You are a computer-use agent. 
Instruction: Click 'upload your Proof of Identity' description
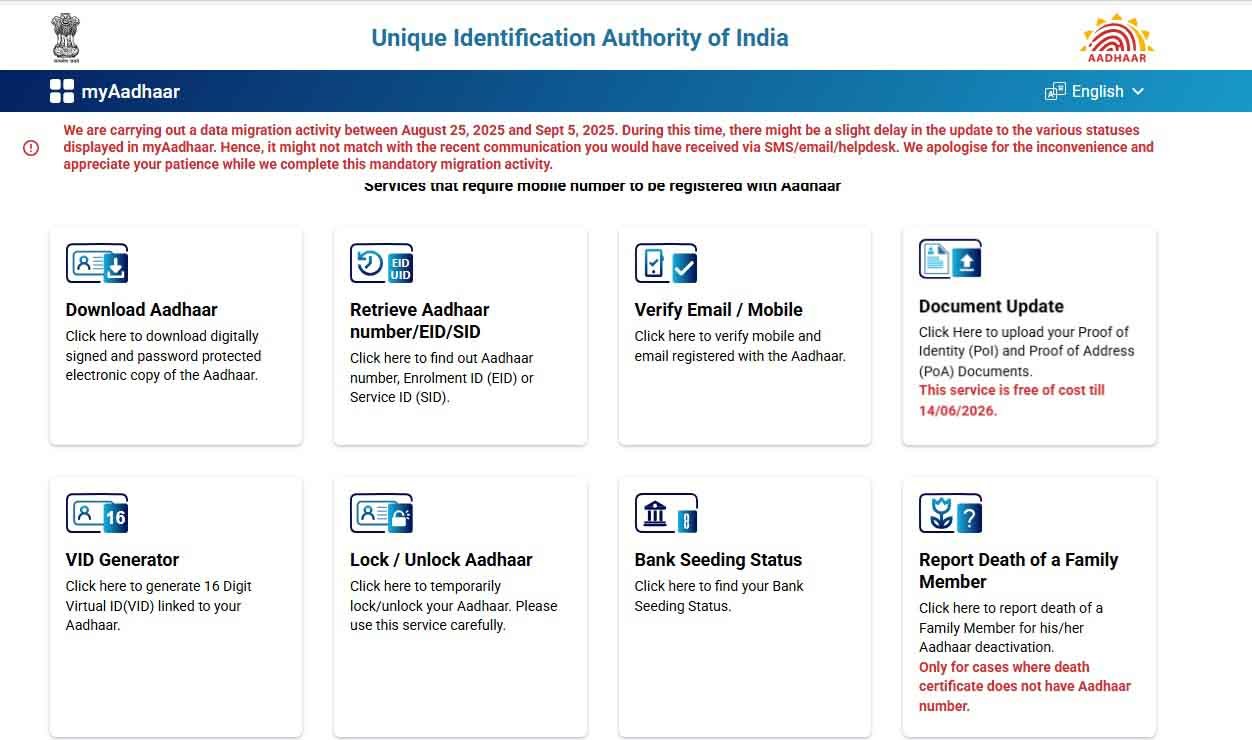point(1027,351)
